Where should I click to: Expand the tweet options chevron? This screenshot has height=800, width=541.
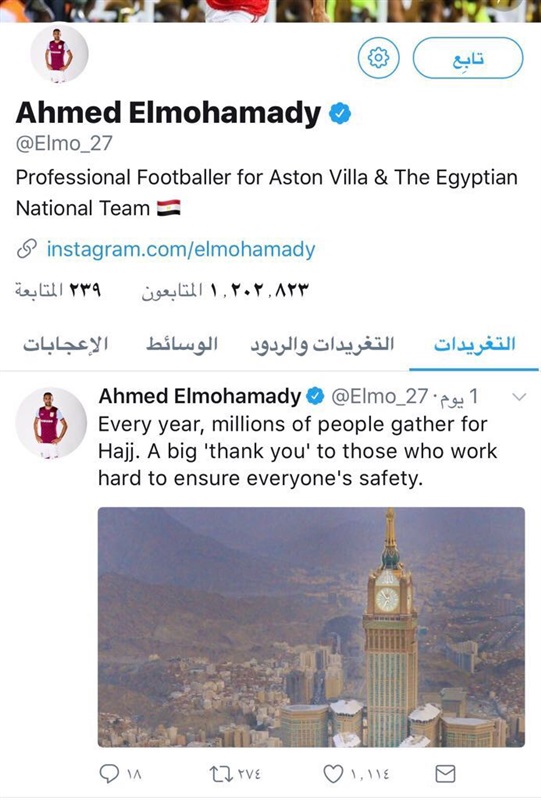coord(519,396)
